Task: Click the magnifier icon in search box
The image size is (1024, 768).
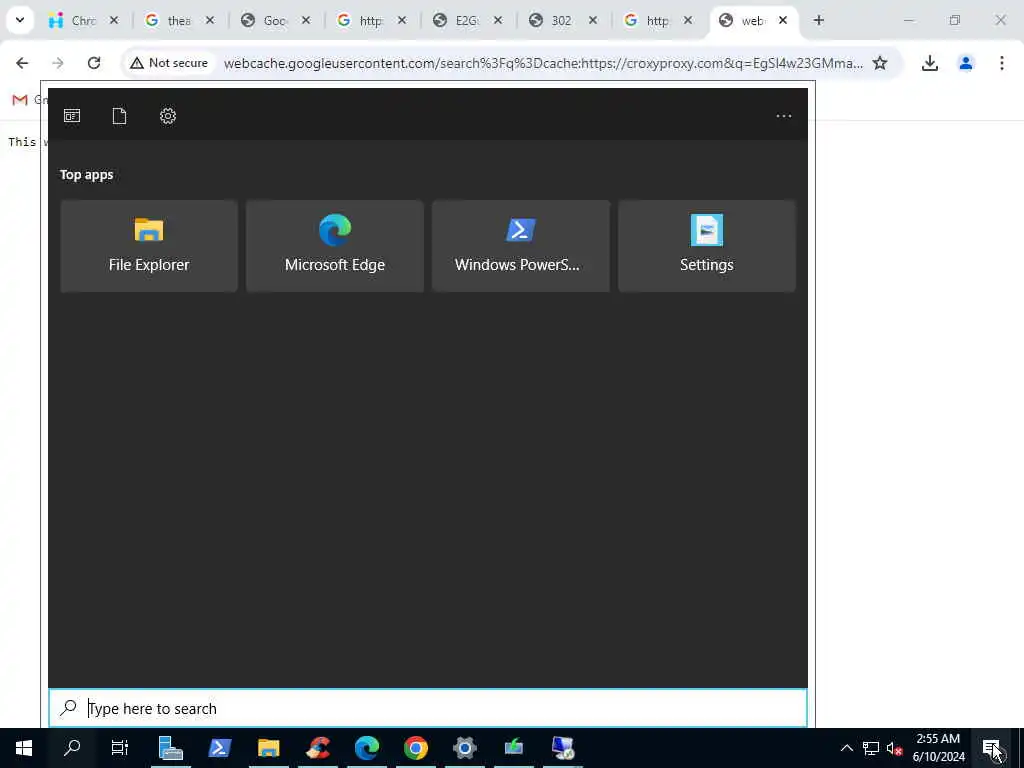Action: click(68, 707)
